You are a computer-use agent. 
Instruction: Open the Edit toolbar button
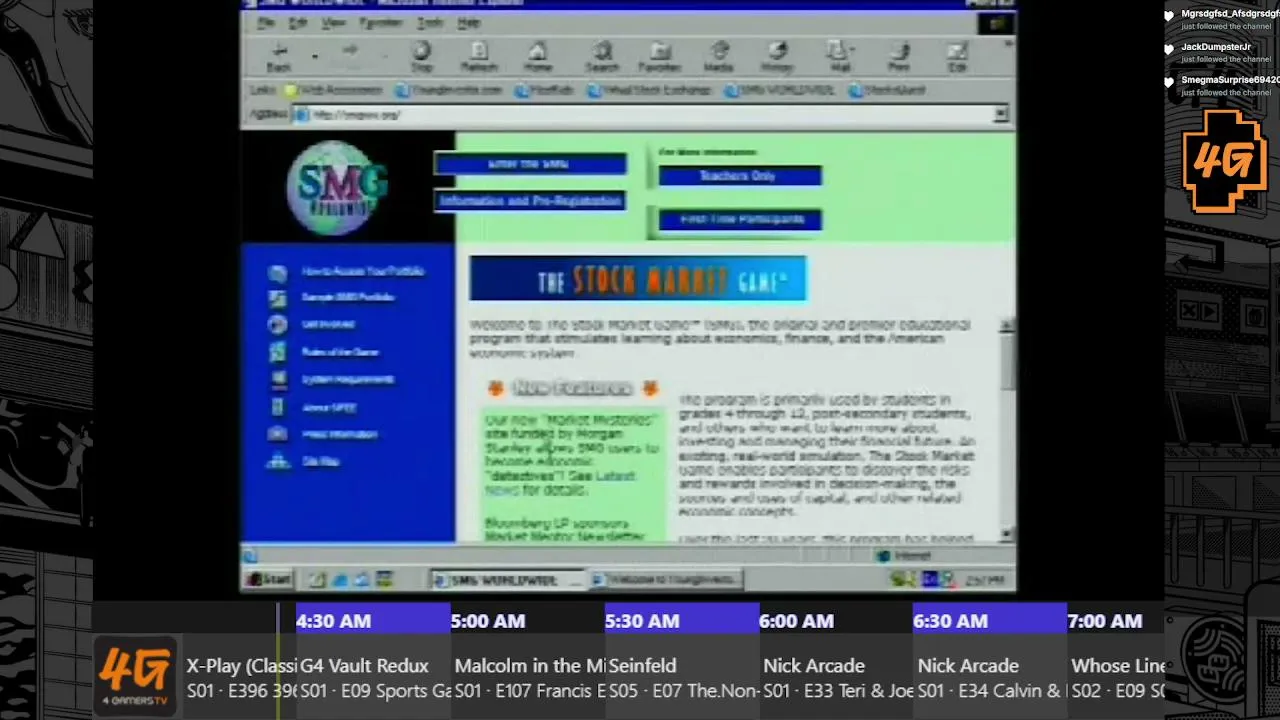957,57
